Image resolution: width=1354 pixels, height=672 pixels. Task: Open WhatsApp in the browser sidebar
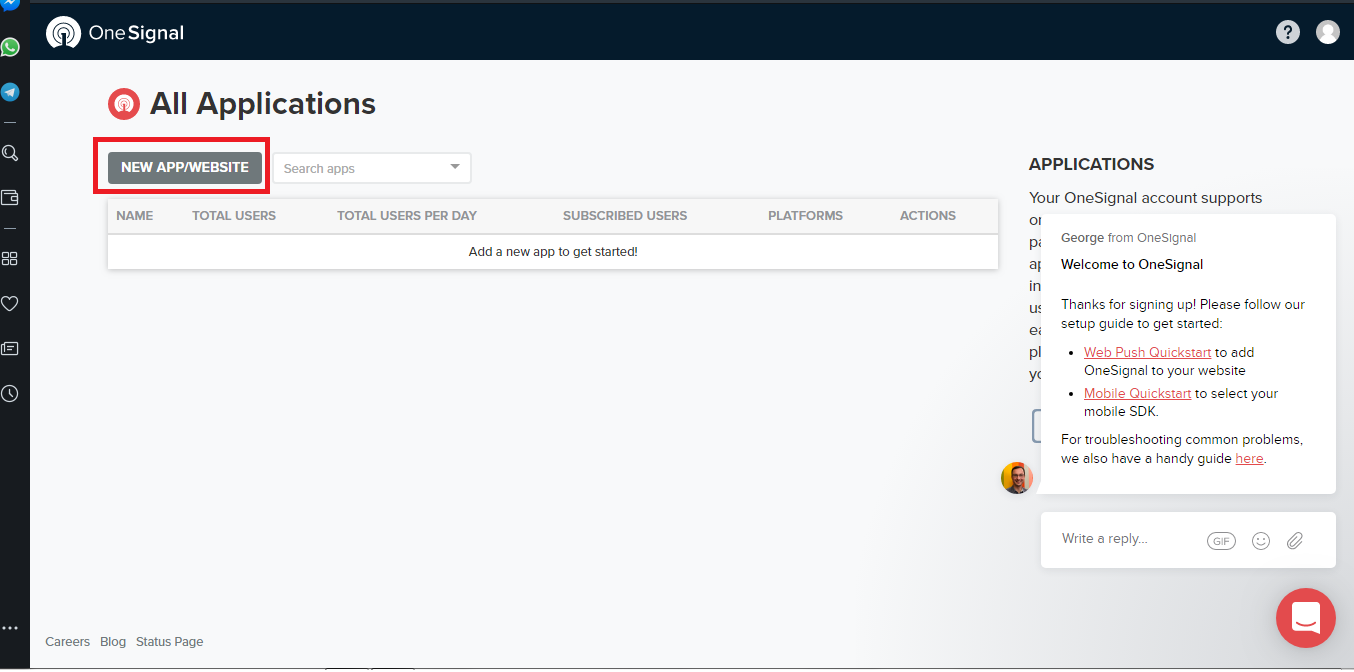tap(10, 47)
